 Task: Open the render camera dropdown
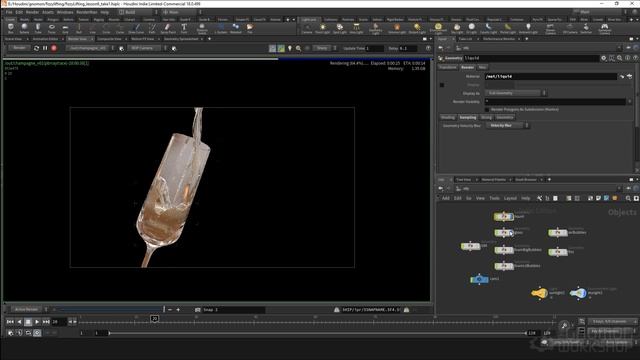pyautogui.click(x=147, y=48)
